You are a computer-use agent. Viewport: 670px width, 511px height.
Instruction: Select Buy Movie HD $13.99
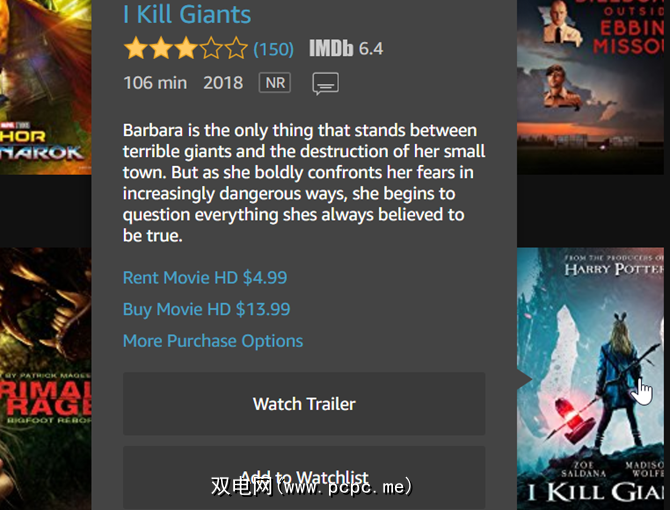[x=206, y=309]
